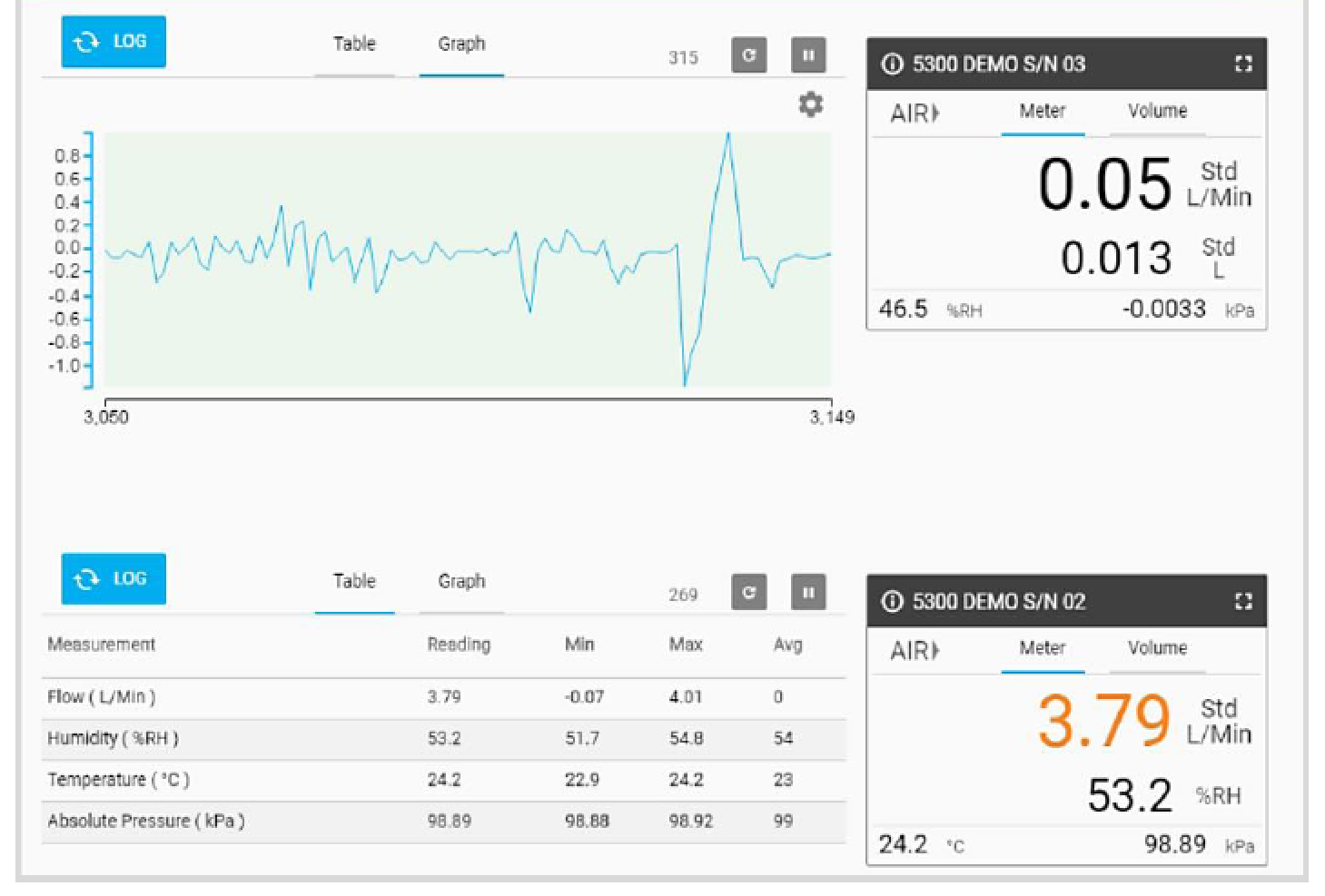Switch lower log panel to Graph tab

[x=461, y=582]
